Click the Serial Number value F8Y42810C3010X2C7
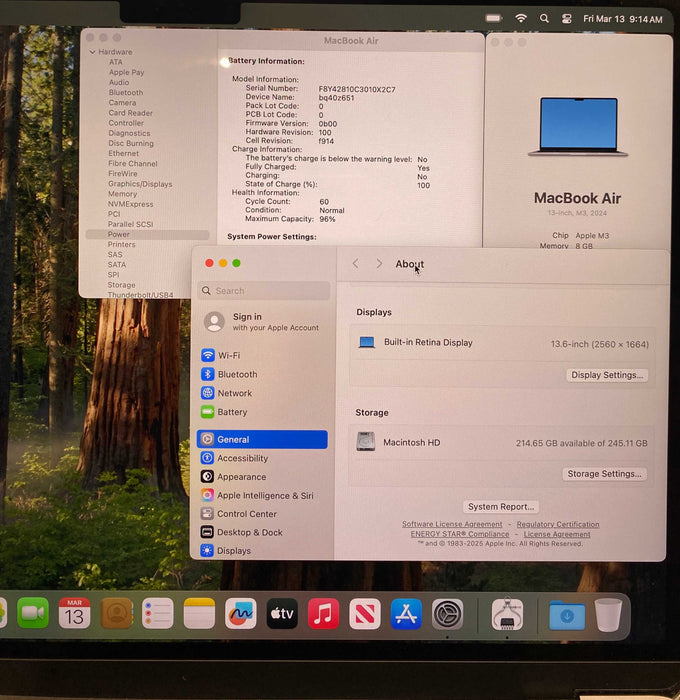This screenshot has height=700, width=680. point(357,89)
